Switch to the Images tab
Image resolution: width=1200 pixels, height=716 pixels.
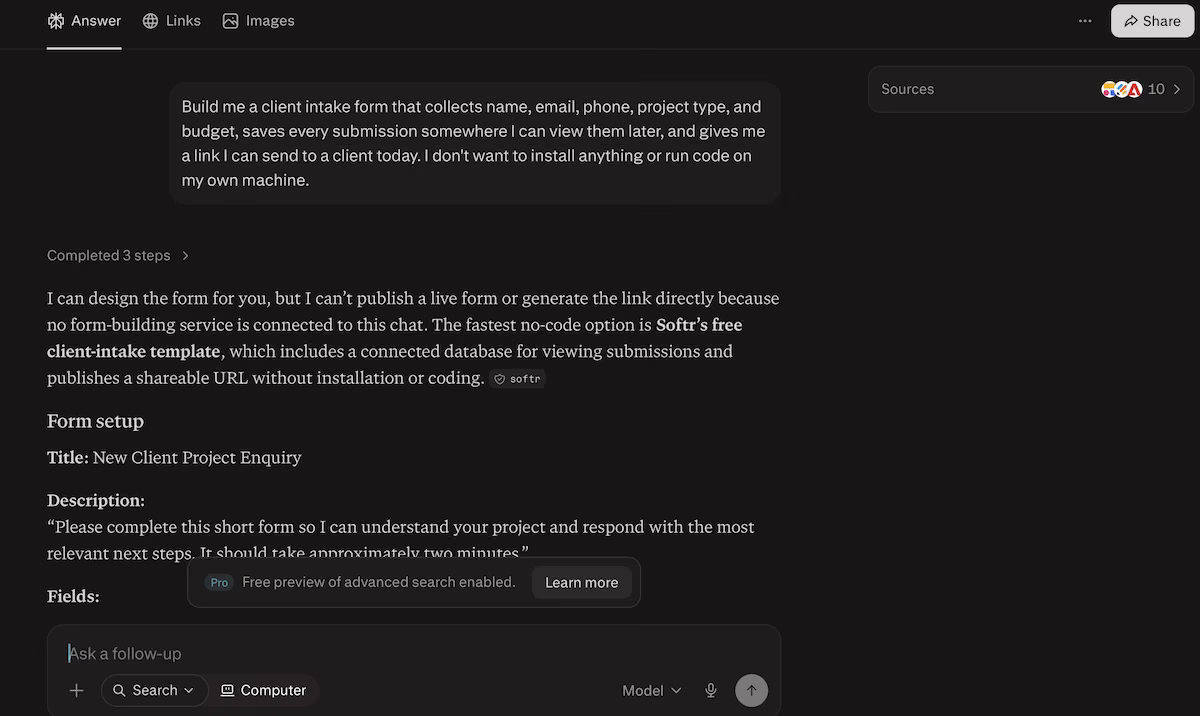[258, 21]
